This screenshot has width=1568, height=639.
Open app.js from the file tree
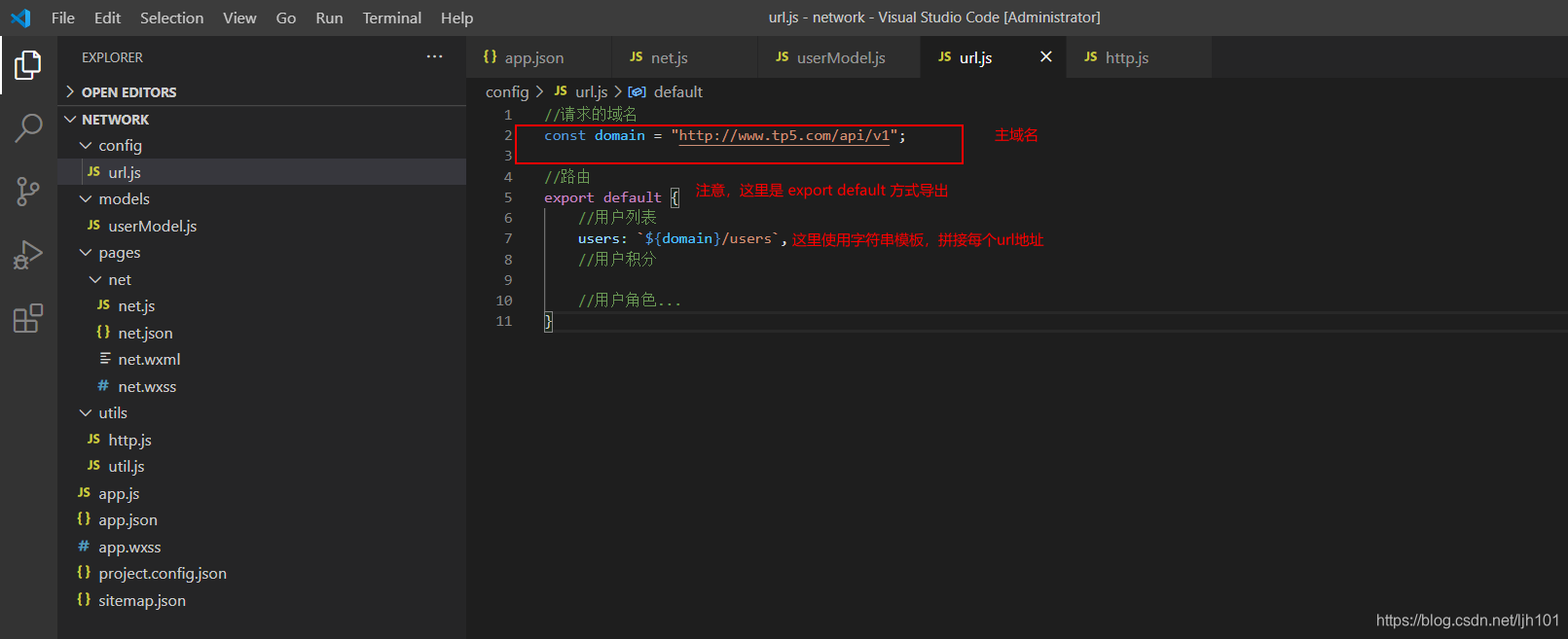pos(262,493)
